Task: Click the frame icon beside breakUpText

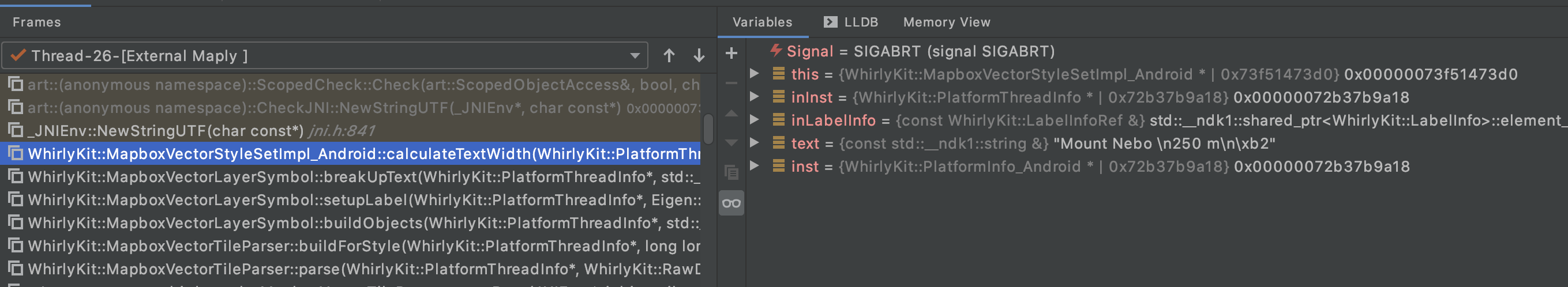Action: tap(15, 176)
